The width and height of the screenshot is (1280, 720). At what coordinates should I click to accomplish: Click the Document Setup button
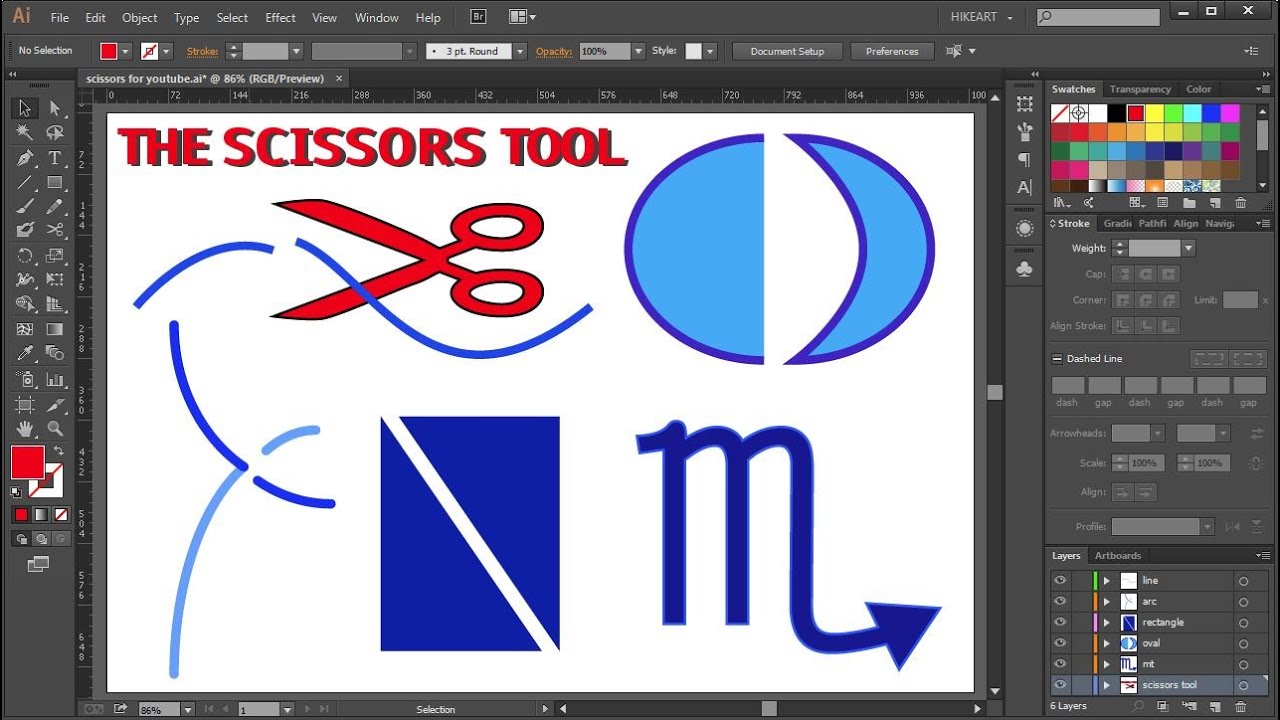point(787,51)
